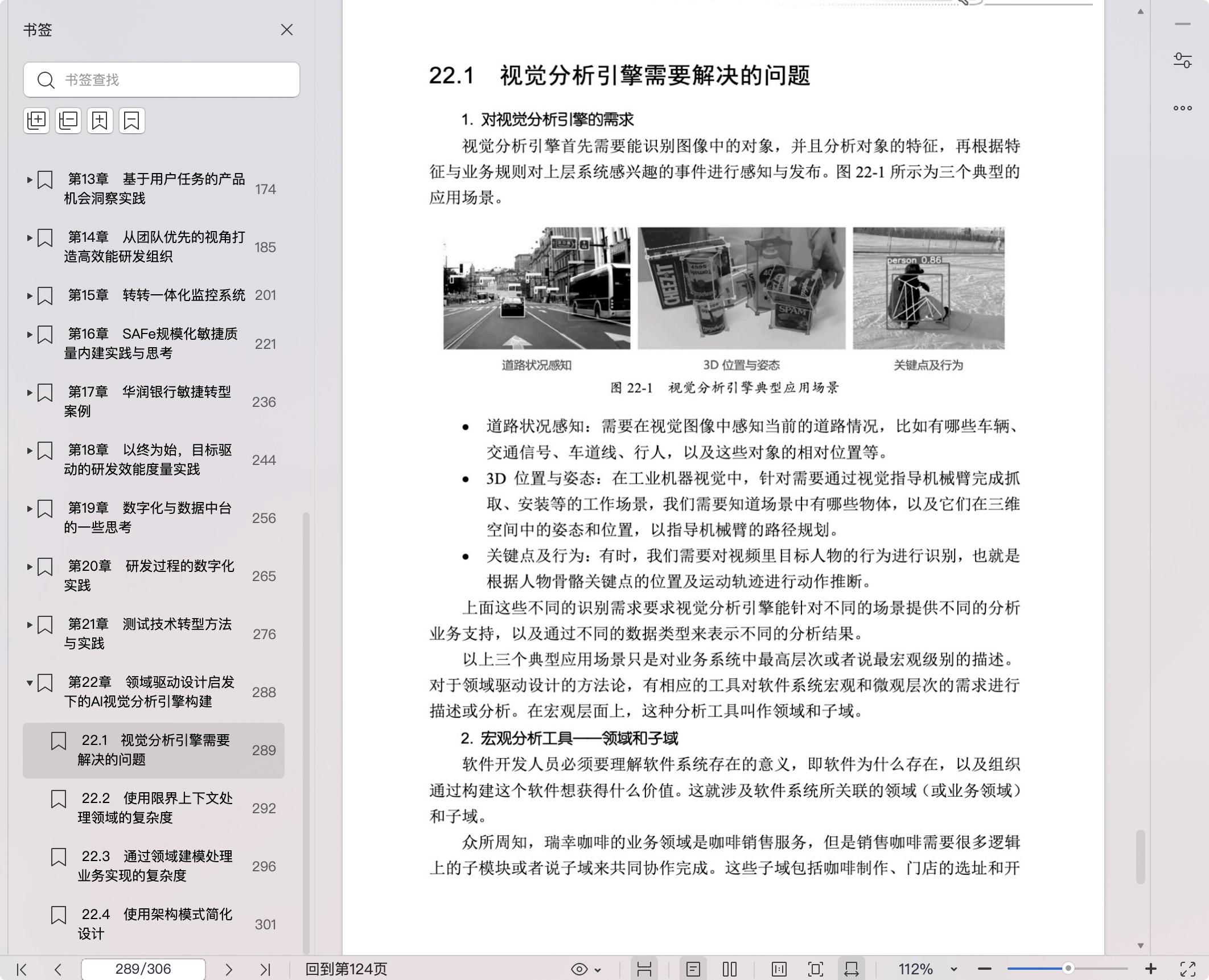Collapse the 第22章 bookmark entry
The width and height of the screenshot is (1209, 980).
coord(30,683)
